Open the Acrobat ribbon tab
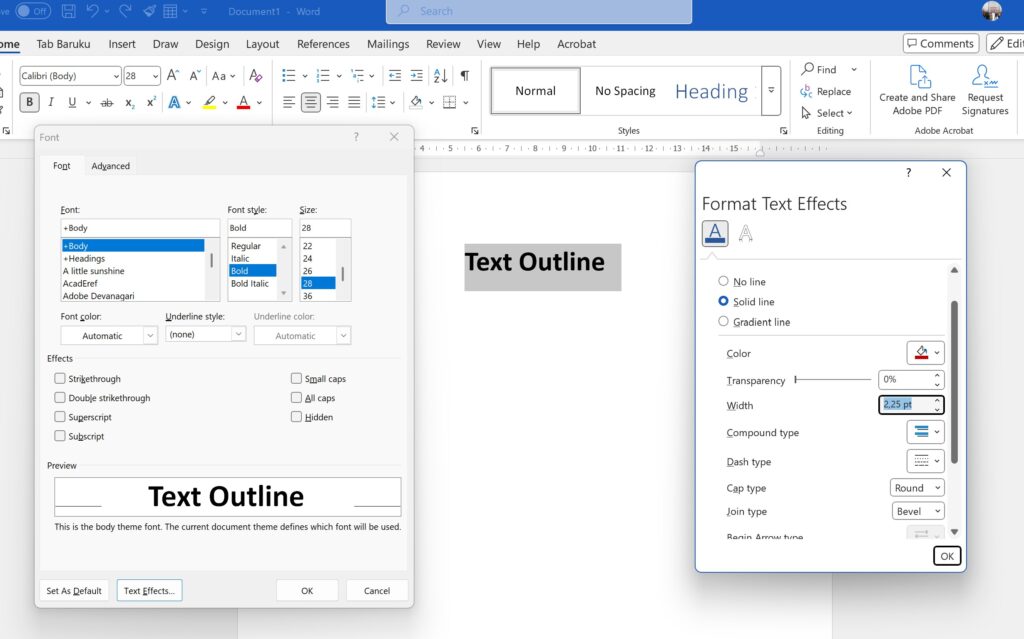Image resolution: width=1024 pixels, height=639 pixels. tap(576, 44)
